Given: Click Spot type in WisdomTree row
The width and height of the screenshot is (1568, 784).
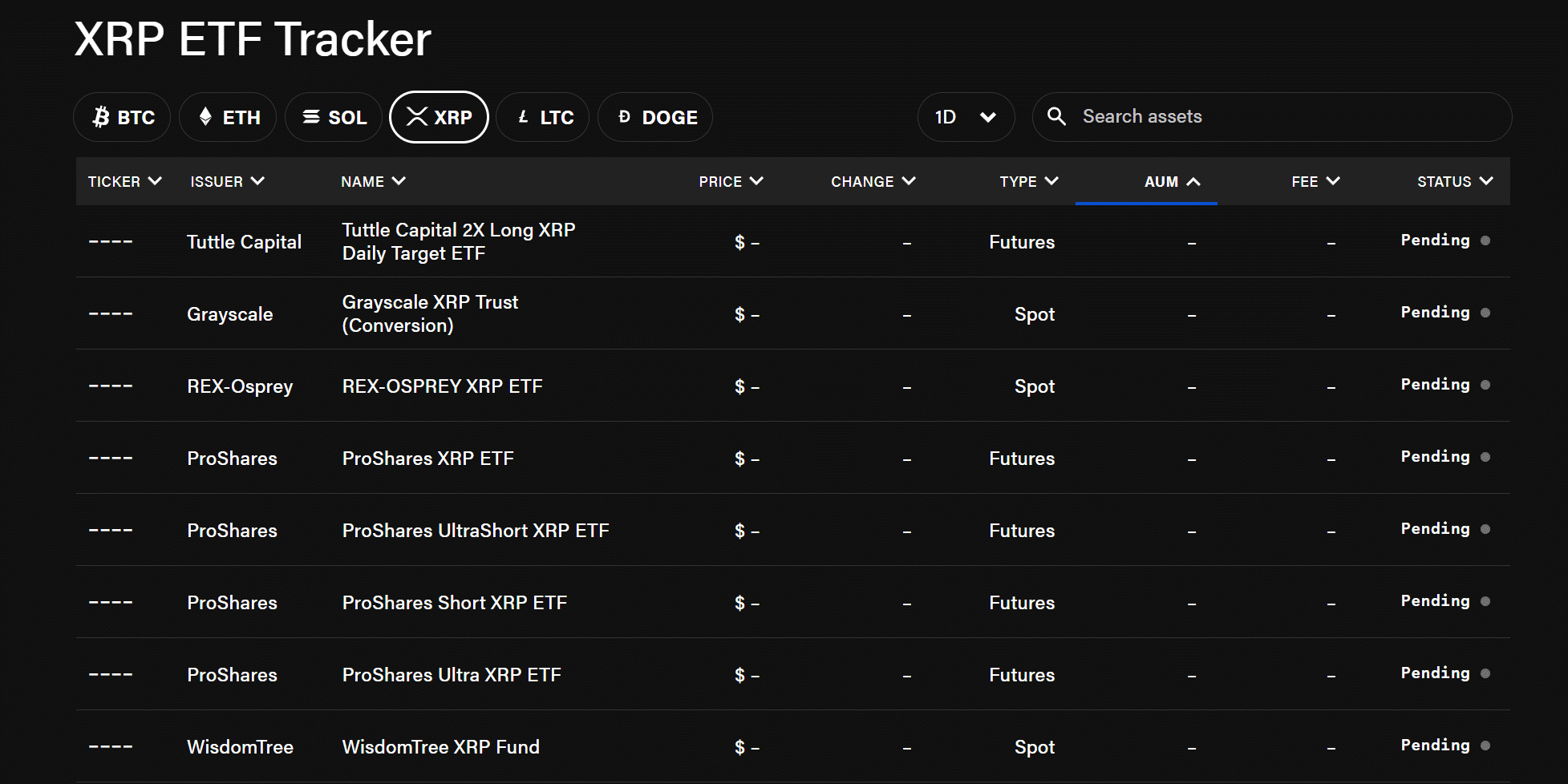Looking at the screenshot, I should (x=1035, y=747).
